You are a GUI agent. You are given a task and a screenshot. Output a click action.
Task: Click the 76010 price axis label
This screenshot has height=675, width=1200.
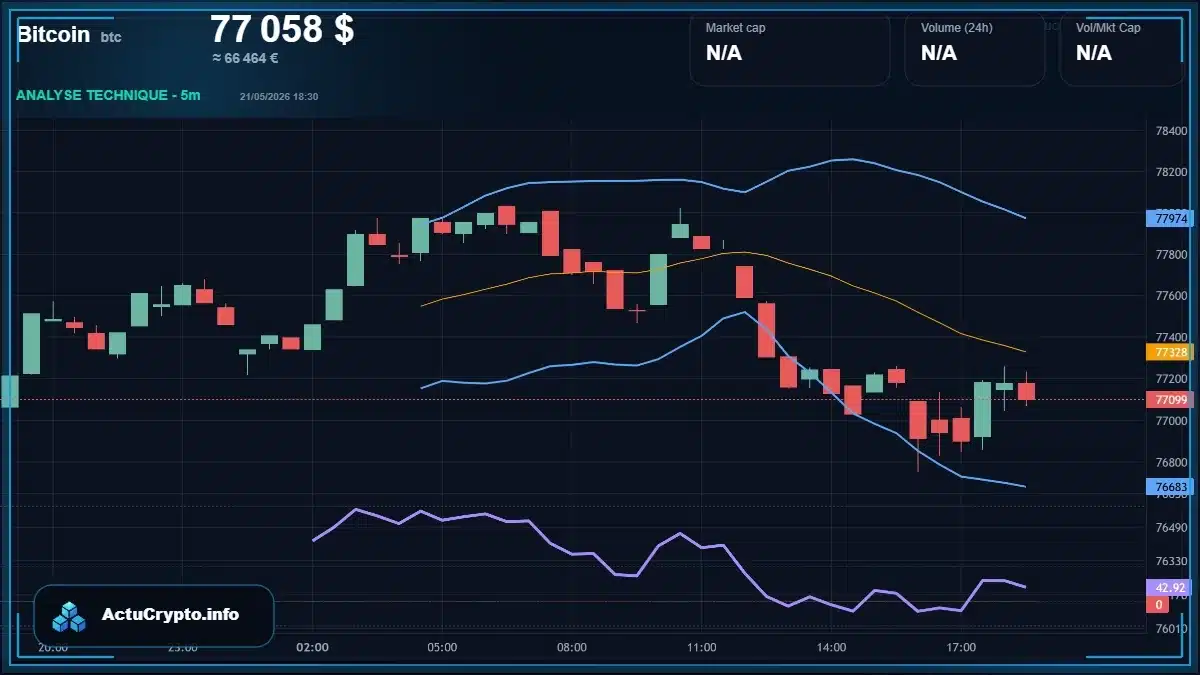coord(1171,628)
